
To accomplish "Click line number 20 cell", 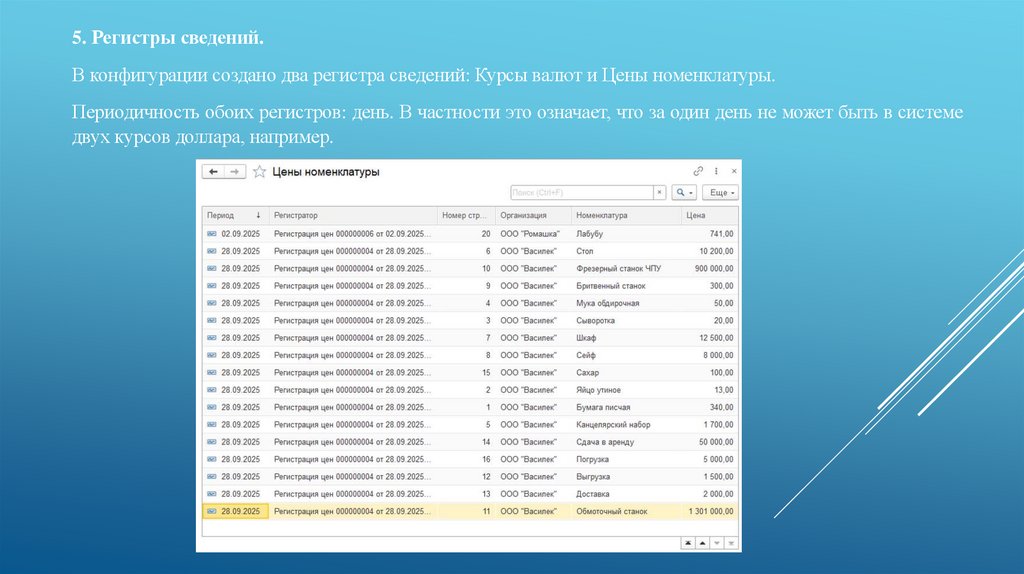I will [x=466, y=234].
